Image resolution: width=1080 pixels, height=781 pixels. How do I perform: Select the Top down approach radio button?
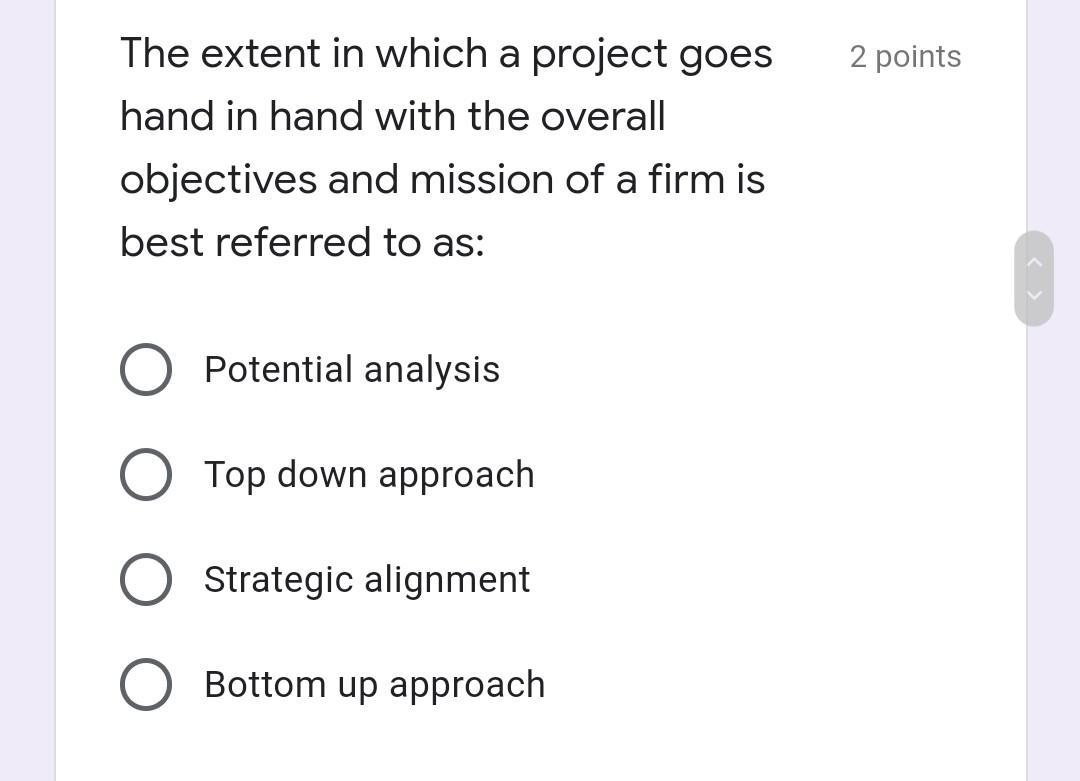point(146,474)
